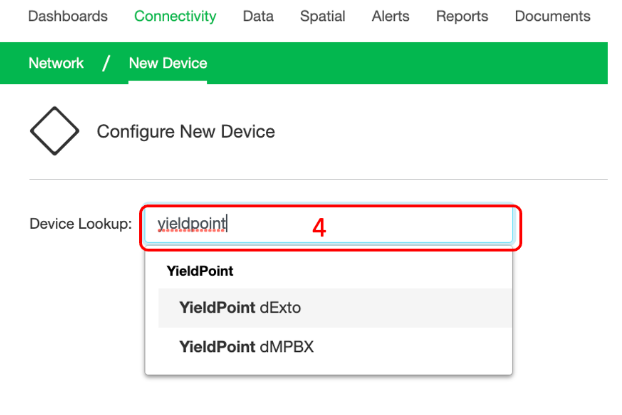
Task: Click the diamond device icon
Action: [55, 131]
